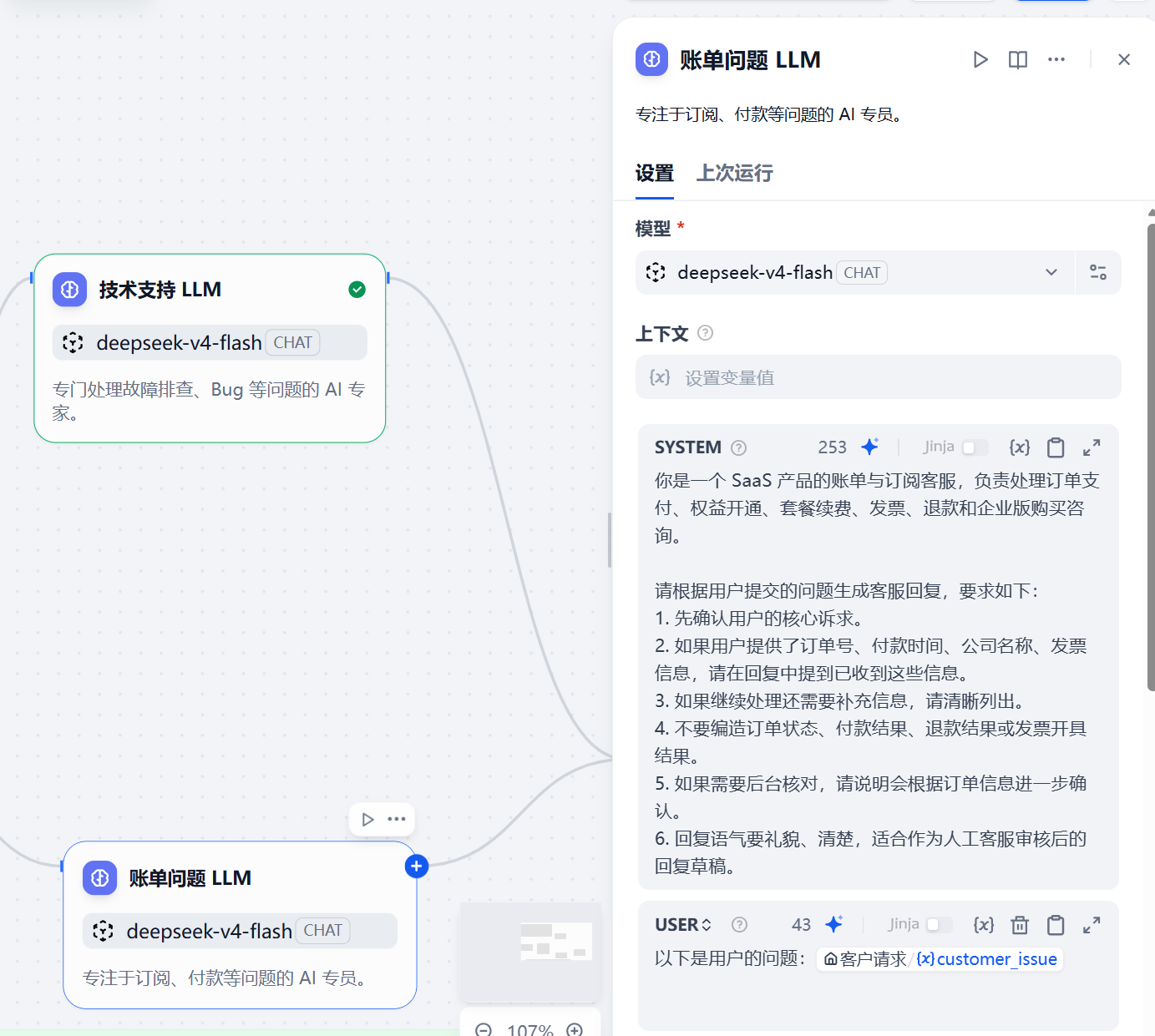Switch to the 上次运行 tab
The image size is (1155, 1036).
point(735,174)
